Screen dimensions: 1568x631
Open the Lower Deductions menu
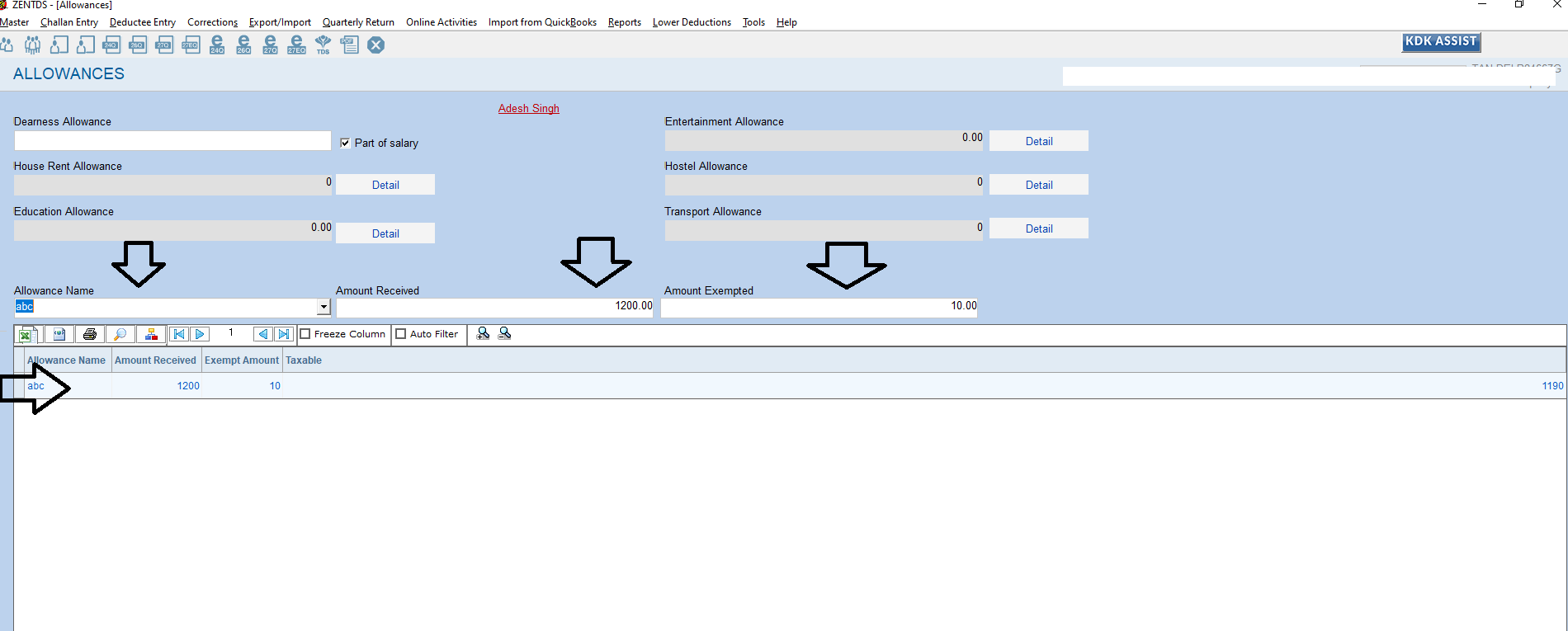coord(692,22)
